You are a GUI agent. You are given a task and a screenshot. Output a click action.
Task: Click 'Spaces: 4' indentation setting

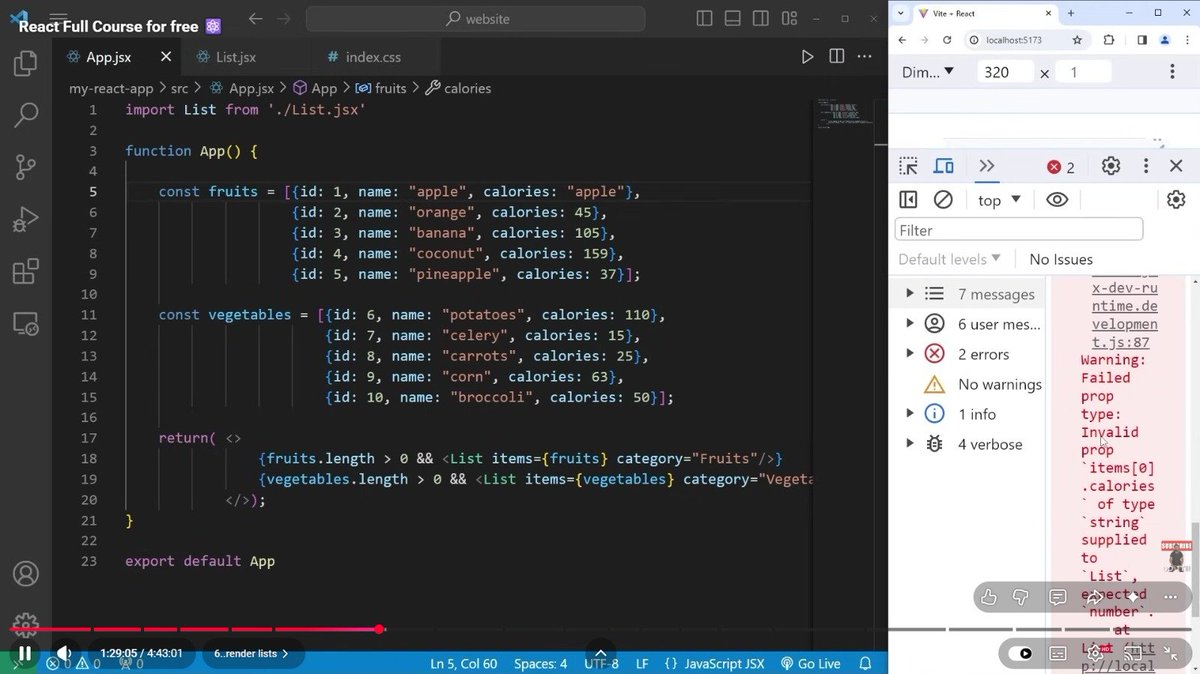click(541, 664)
